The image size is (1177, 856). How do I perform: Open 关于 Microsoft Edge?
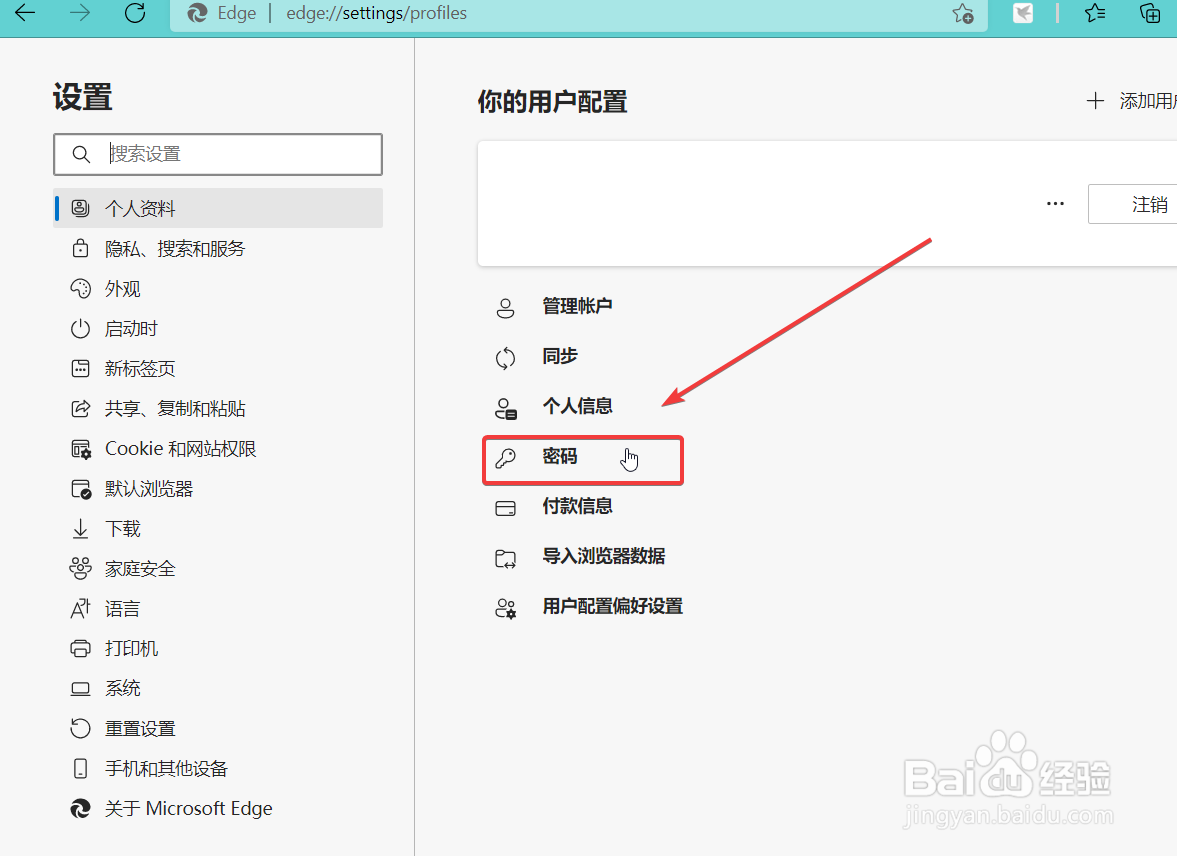(x=188, y=808)
